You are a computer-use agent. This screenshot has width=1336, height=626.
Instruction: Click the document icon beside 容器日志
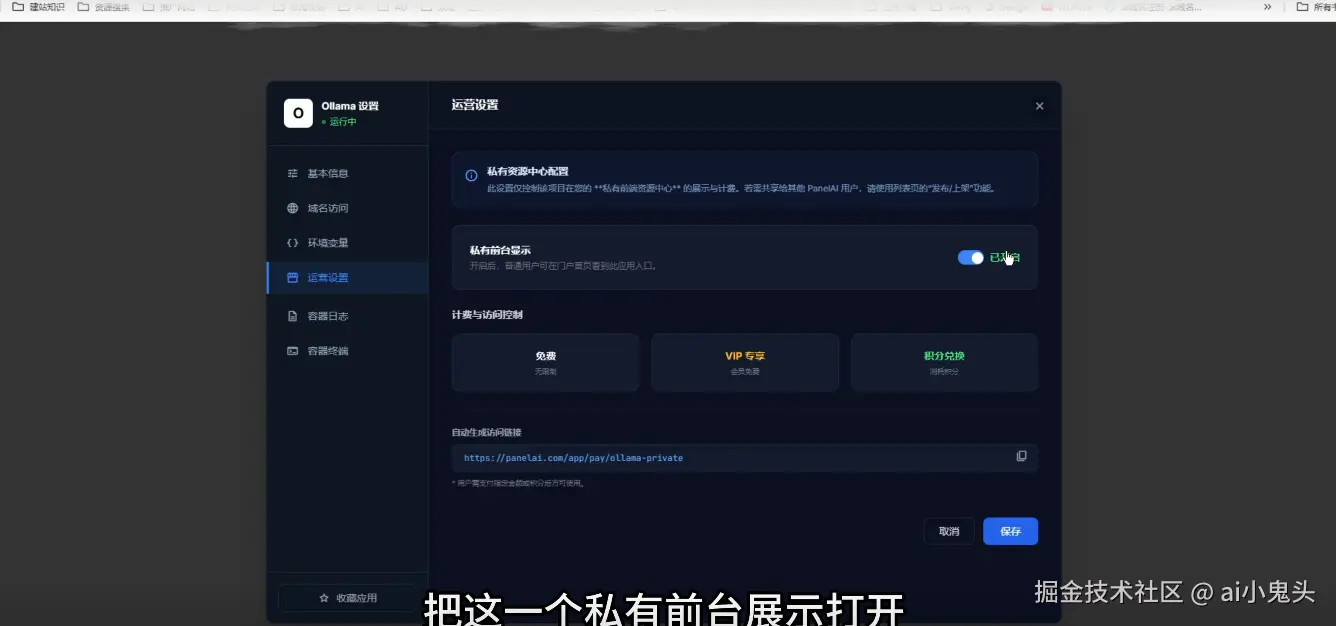(293, 316)
